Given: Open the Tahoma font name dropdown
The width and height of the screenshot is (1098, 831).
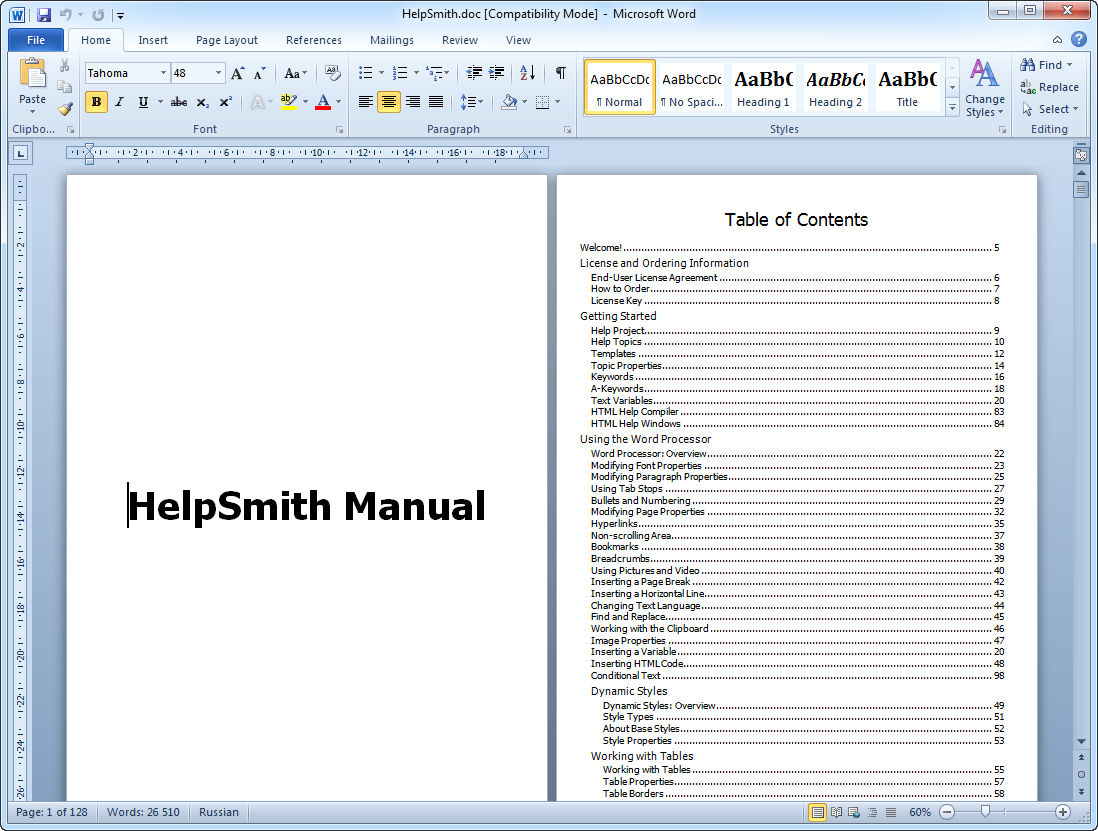Looking at the screenshot, I should pyautogui.click(x=163, y=73).
